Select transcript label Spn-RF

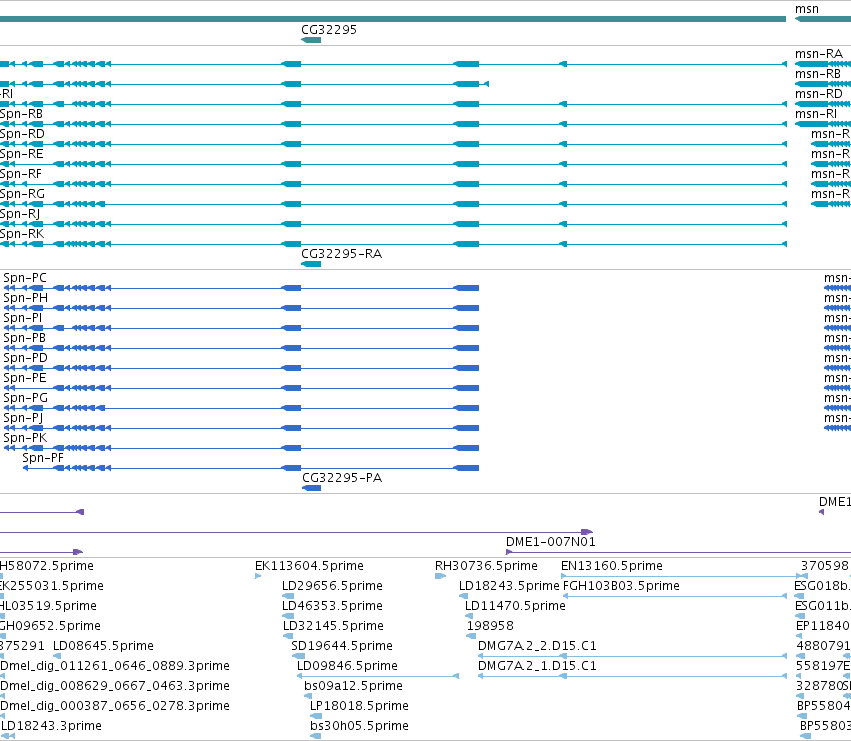click(x=21, y=175)
